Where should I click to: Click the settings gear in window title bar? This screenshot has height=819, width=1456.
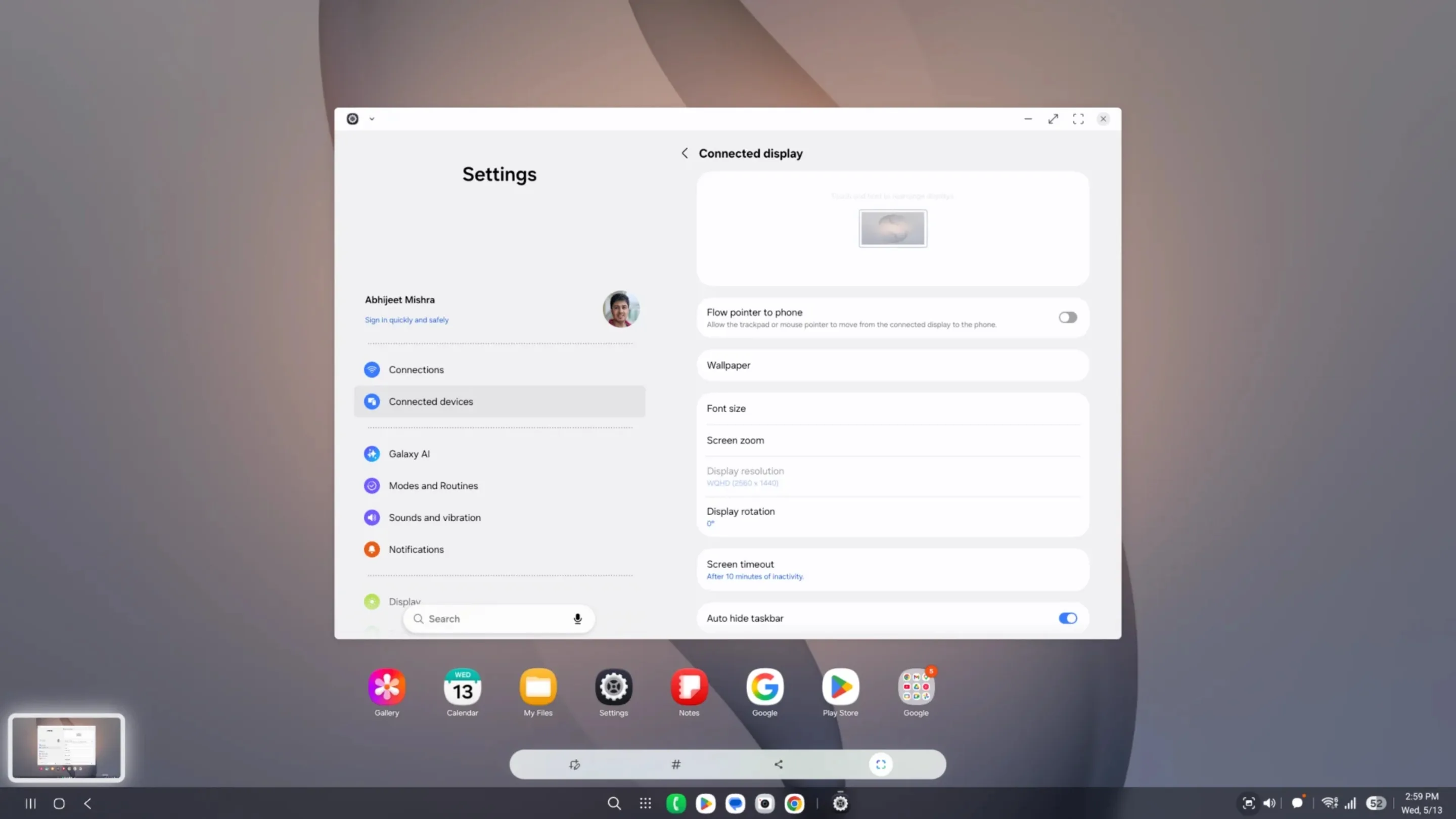[352, 119]
